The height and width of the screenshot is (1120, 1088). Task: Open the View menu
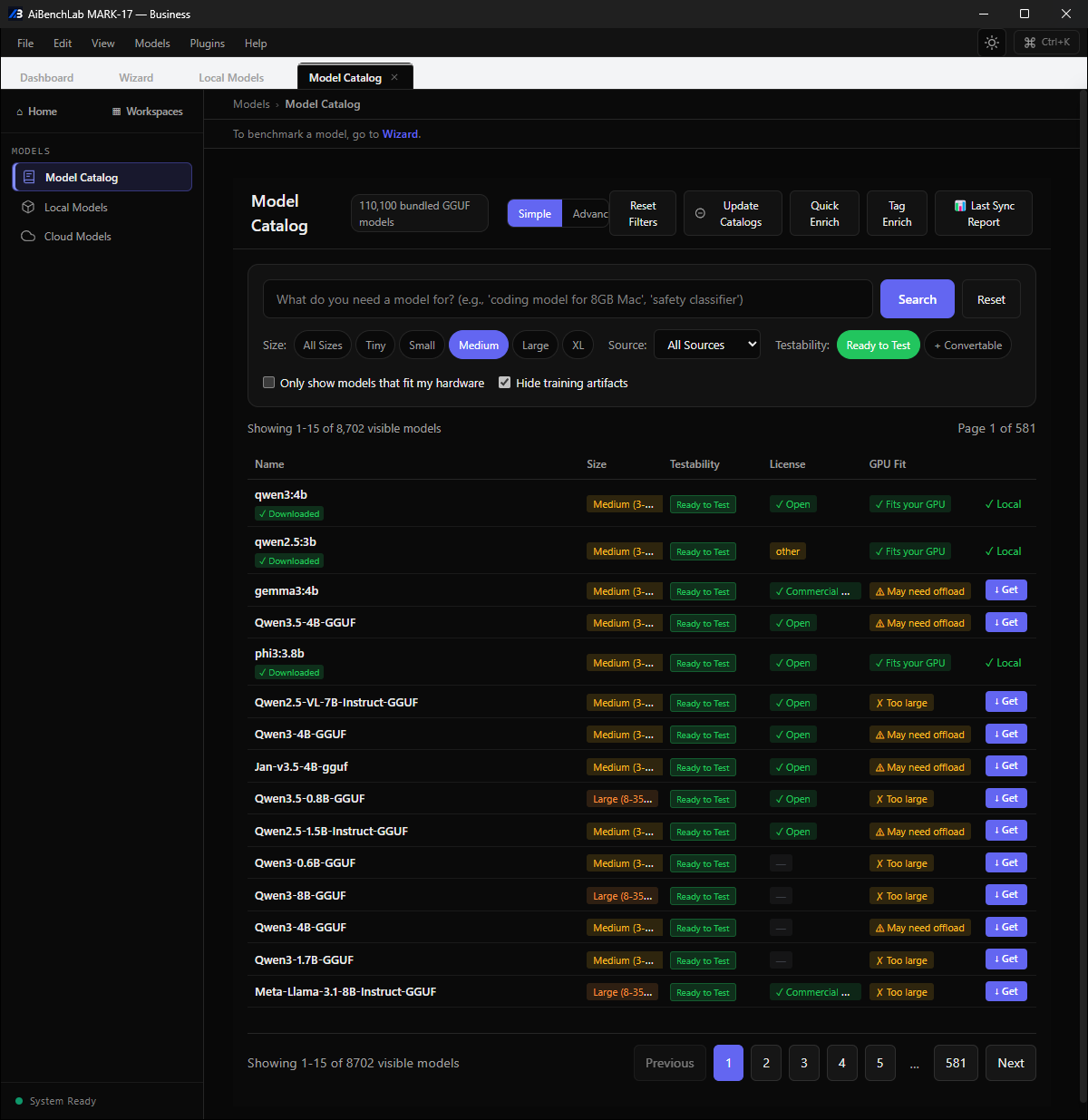(x=103, y=43)
